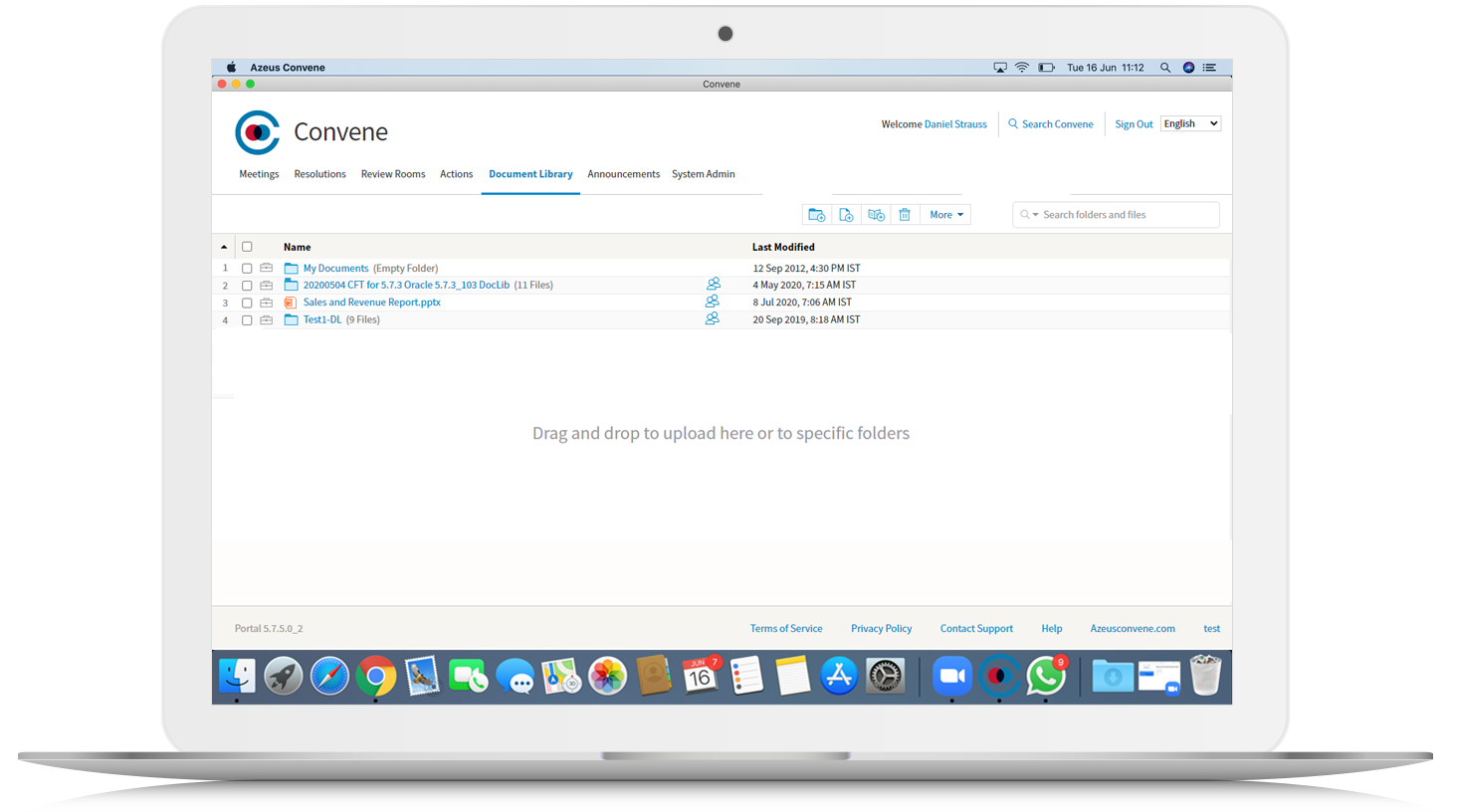Check the box for Sales and Revenue Report.pptx
The image size is (1457, 812).
point(247,303)
